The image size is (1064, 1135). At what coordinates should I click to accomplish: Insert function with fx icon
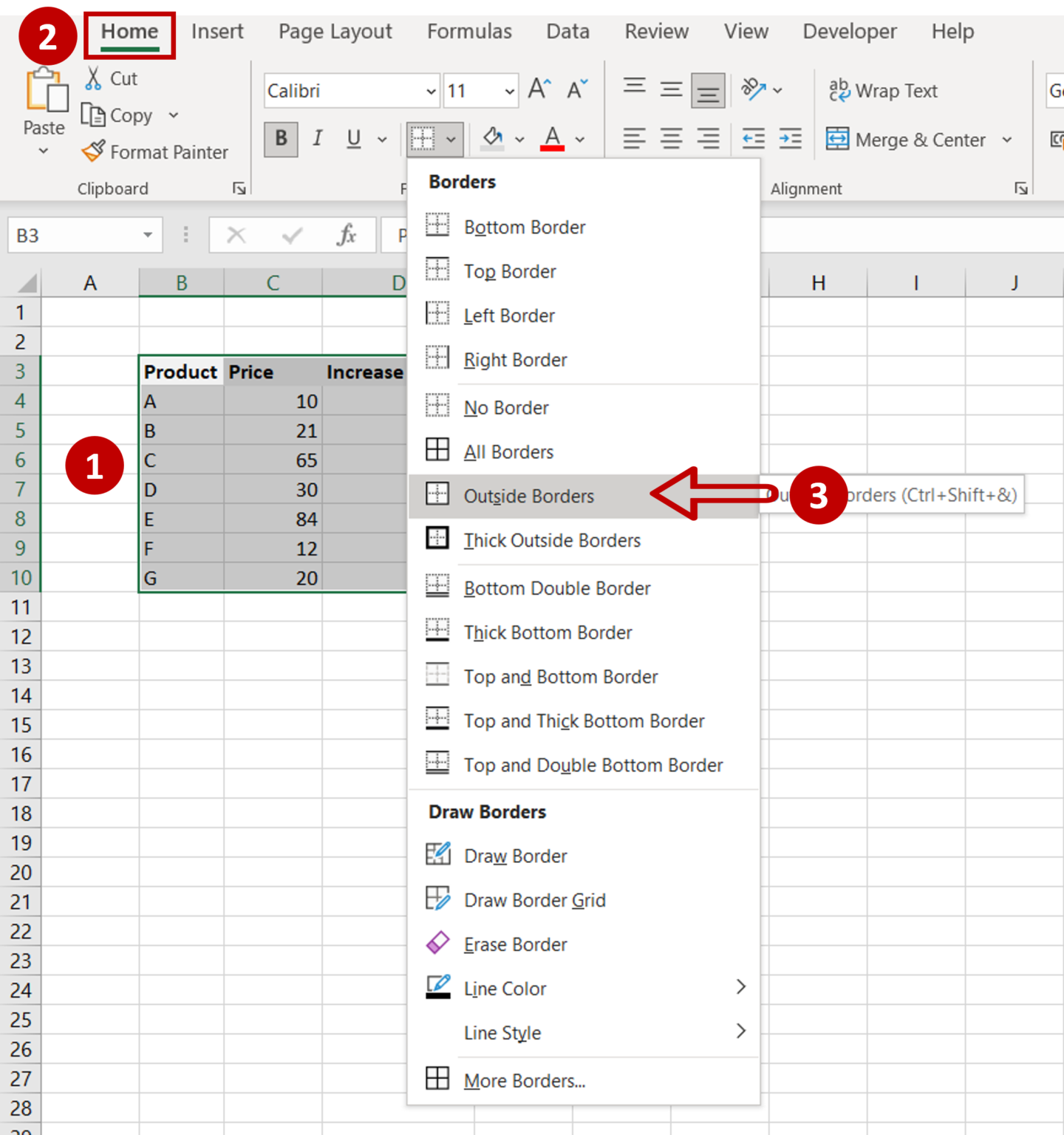[347, 235]
